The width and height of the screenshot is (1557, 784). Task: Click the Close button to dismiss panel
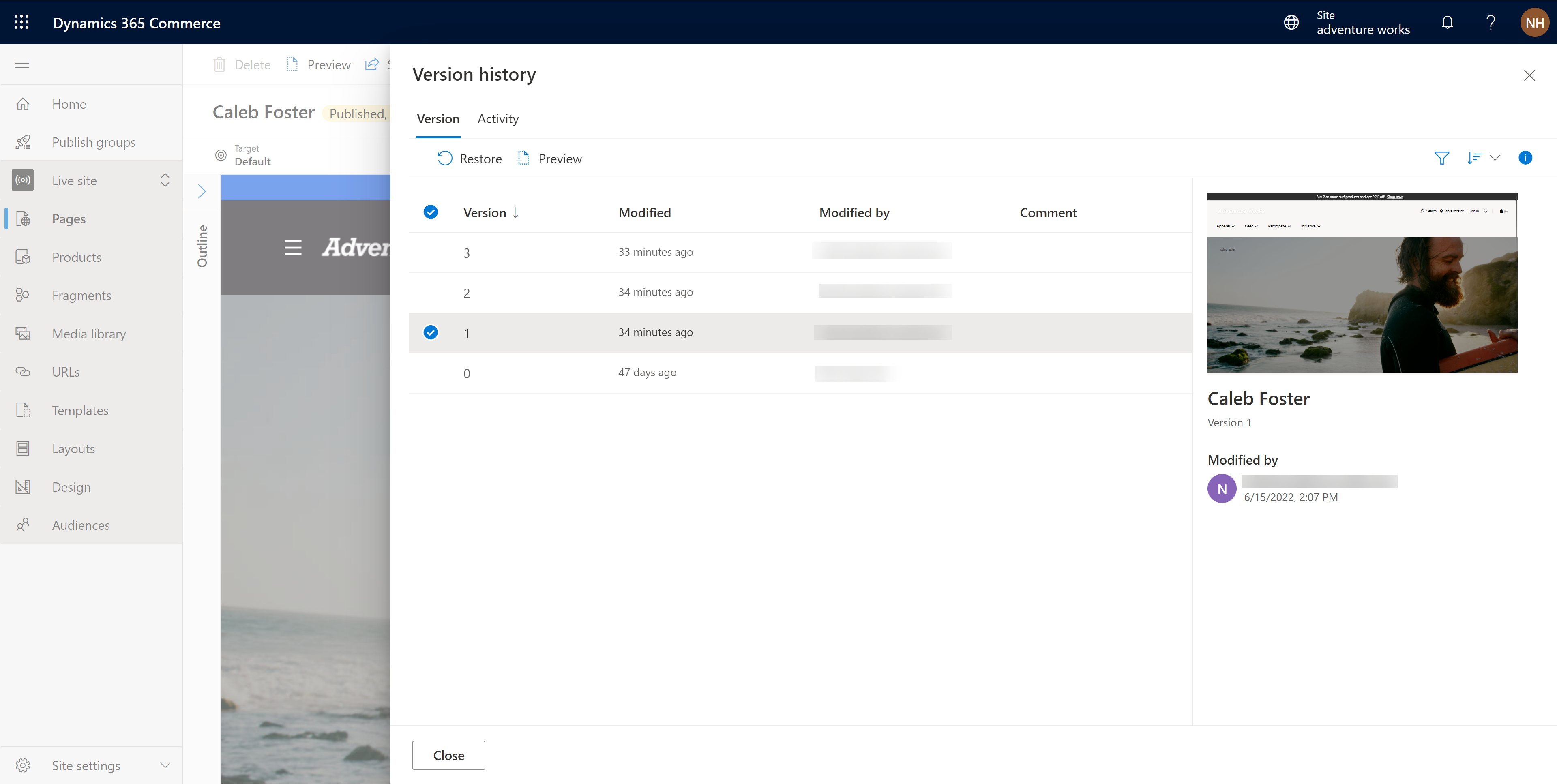(x=448, y=755)
